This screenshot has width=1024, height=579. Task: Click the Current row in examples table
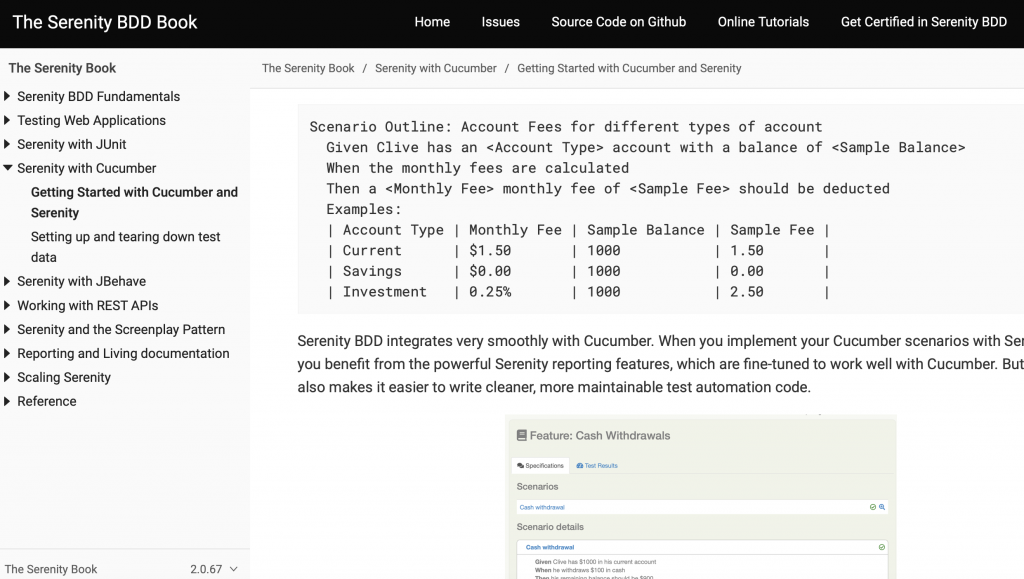(x=578, y=251)
